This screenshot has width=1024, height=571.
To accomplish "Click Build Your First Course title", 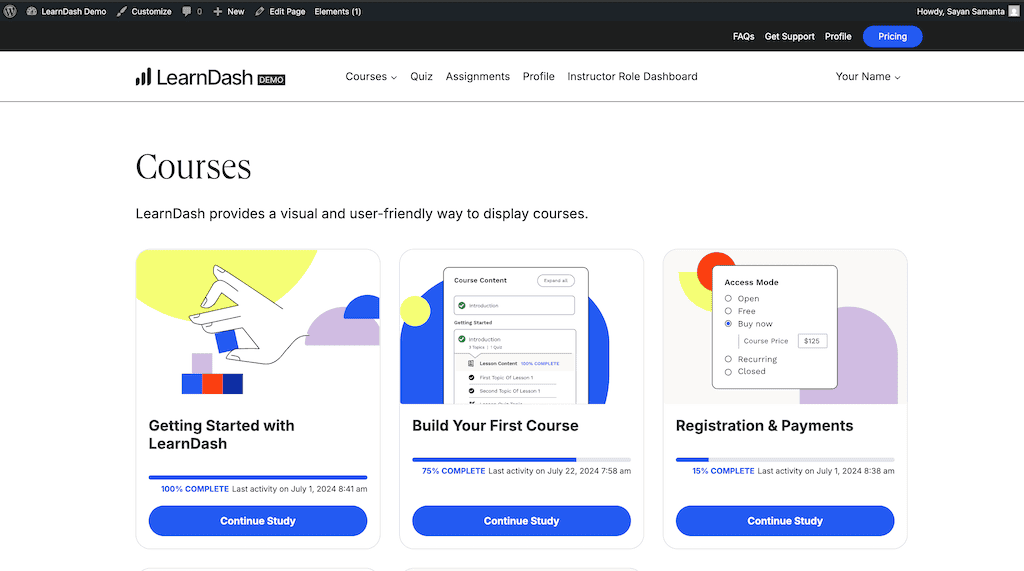I will pos(495,426).
